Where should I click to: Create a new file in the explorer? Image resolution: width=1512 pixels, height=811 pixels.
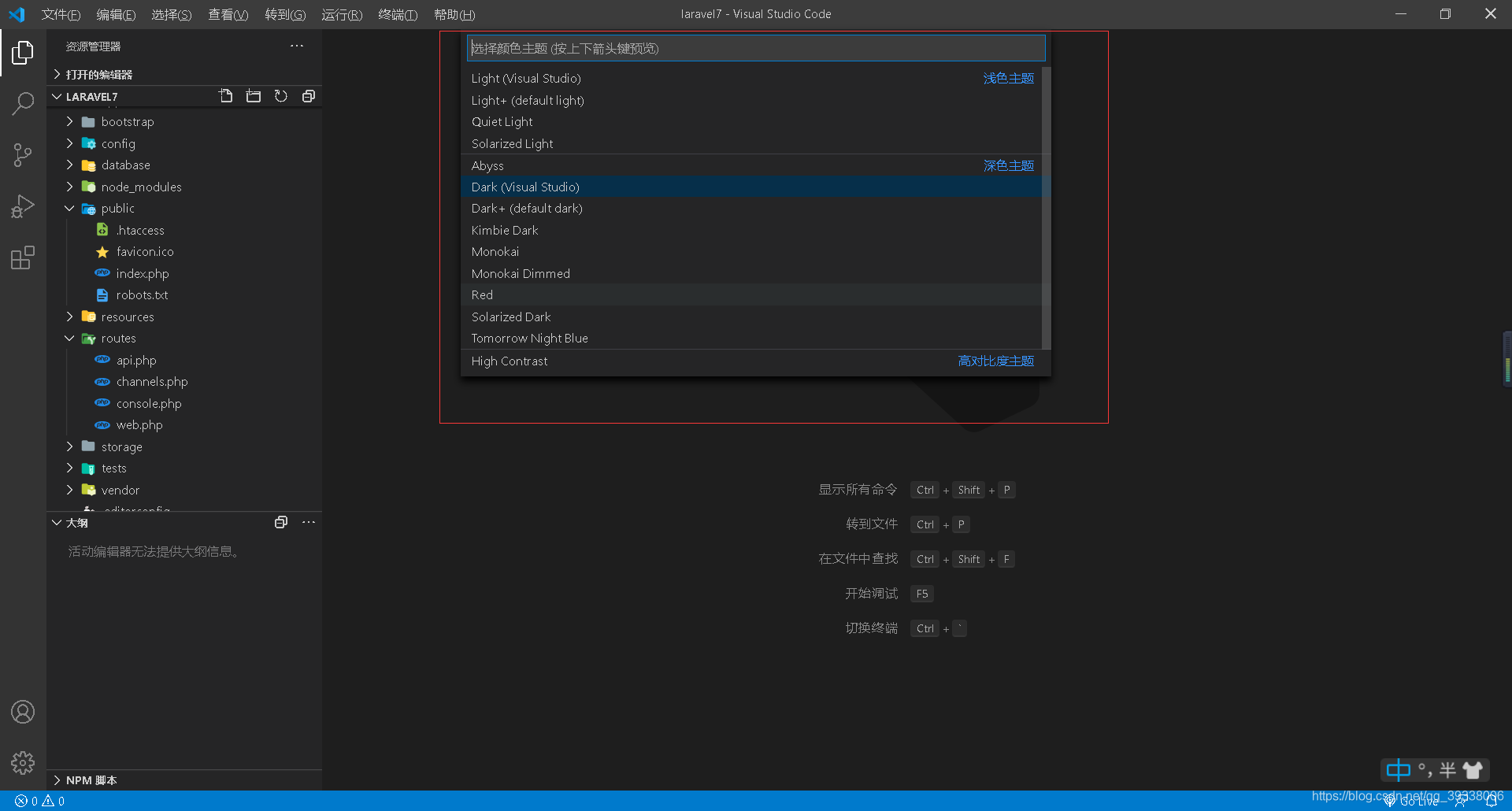[x=226, y=95]
